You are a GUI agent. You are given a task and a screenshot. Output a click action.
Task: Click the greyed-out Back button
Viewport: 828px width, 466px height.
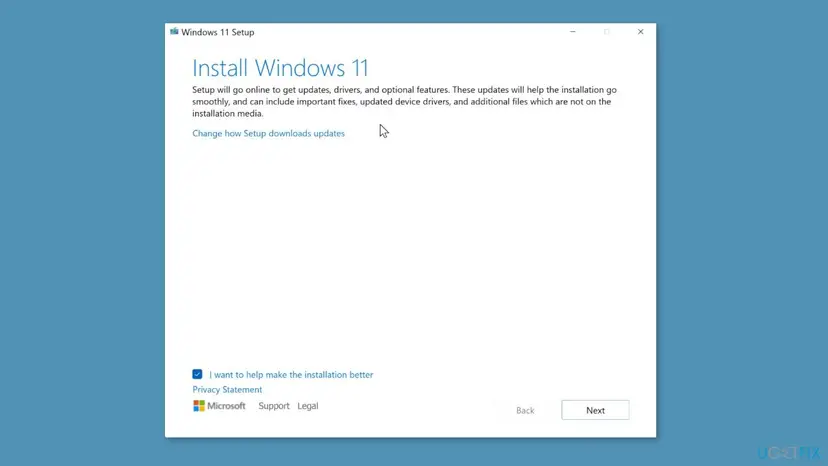(525, 410)
